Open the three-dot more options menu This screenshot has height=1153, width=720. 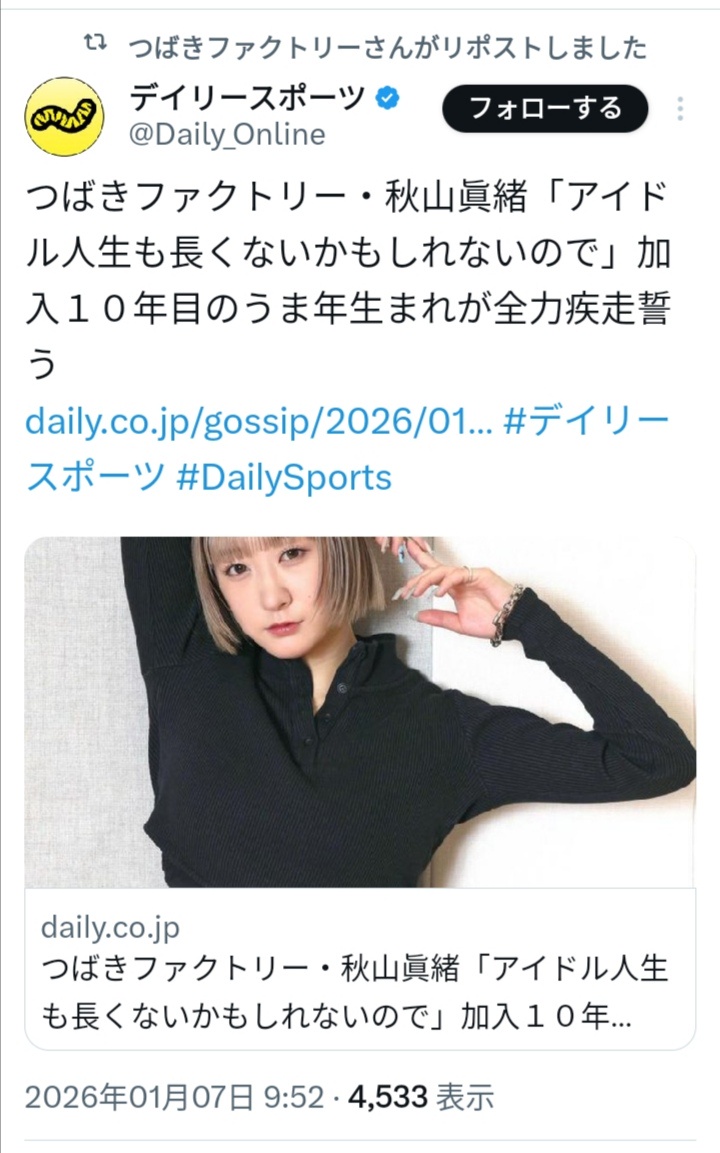coord(680,109)
